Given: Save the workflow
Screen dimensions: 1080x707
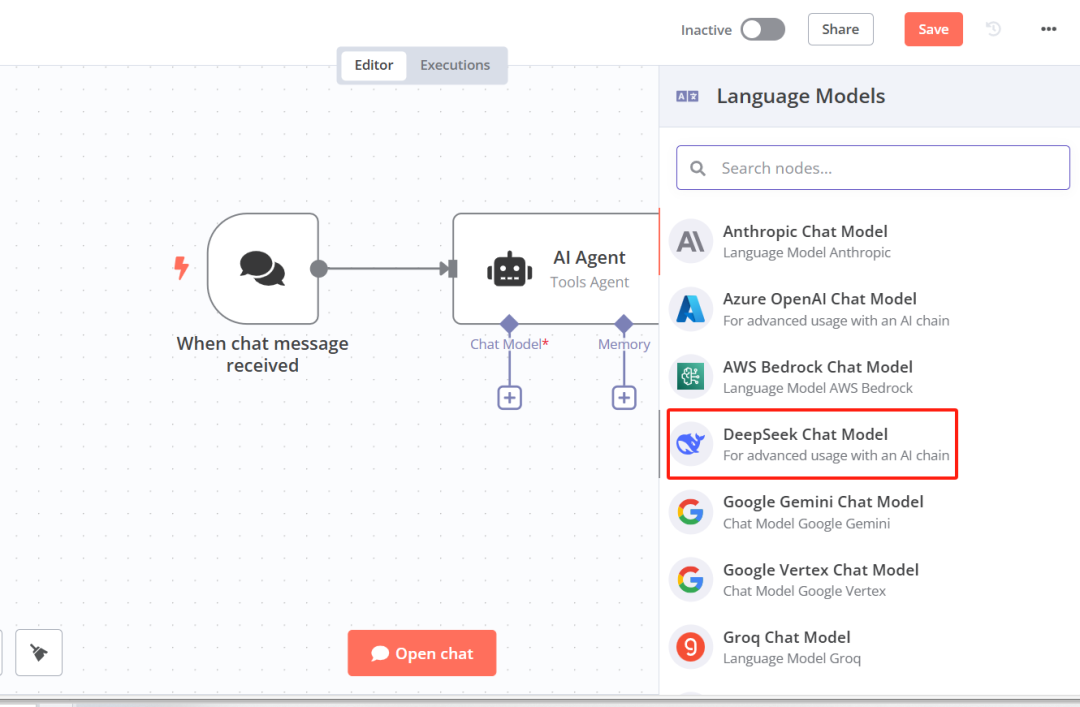Looking at the screenshot, I should tap(933, 30).
